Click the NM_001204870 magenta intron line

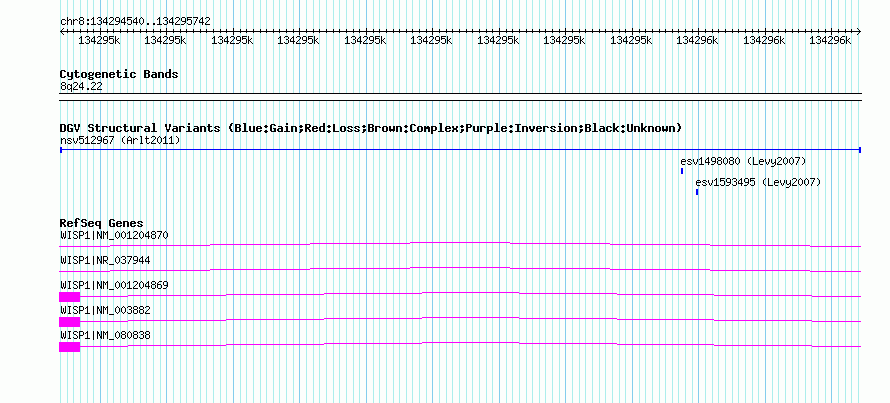pos(460,244)
